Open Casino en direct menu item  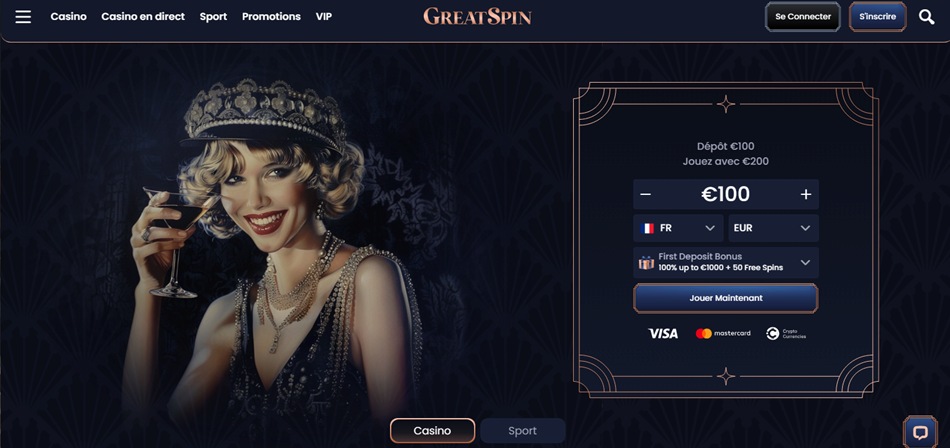[143, 16]
